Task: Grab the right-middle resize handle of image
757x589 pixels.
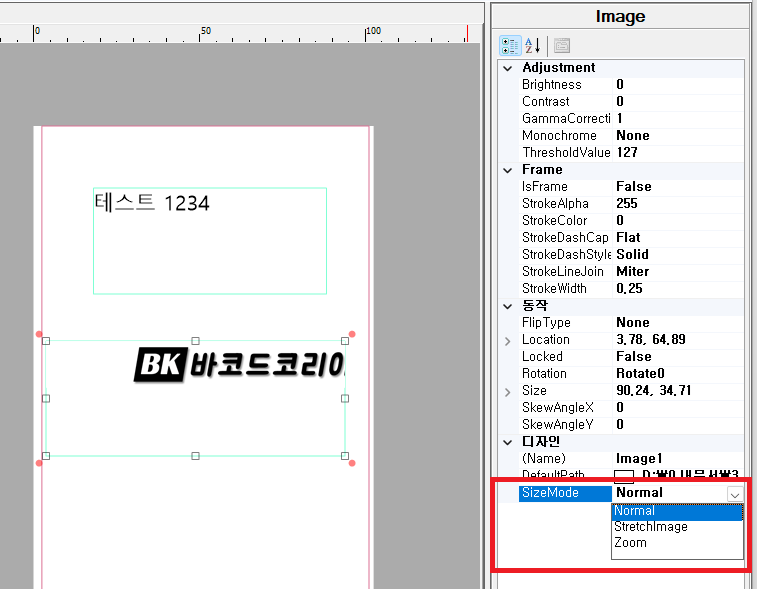Action: [x=345, y=398]
